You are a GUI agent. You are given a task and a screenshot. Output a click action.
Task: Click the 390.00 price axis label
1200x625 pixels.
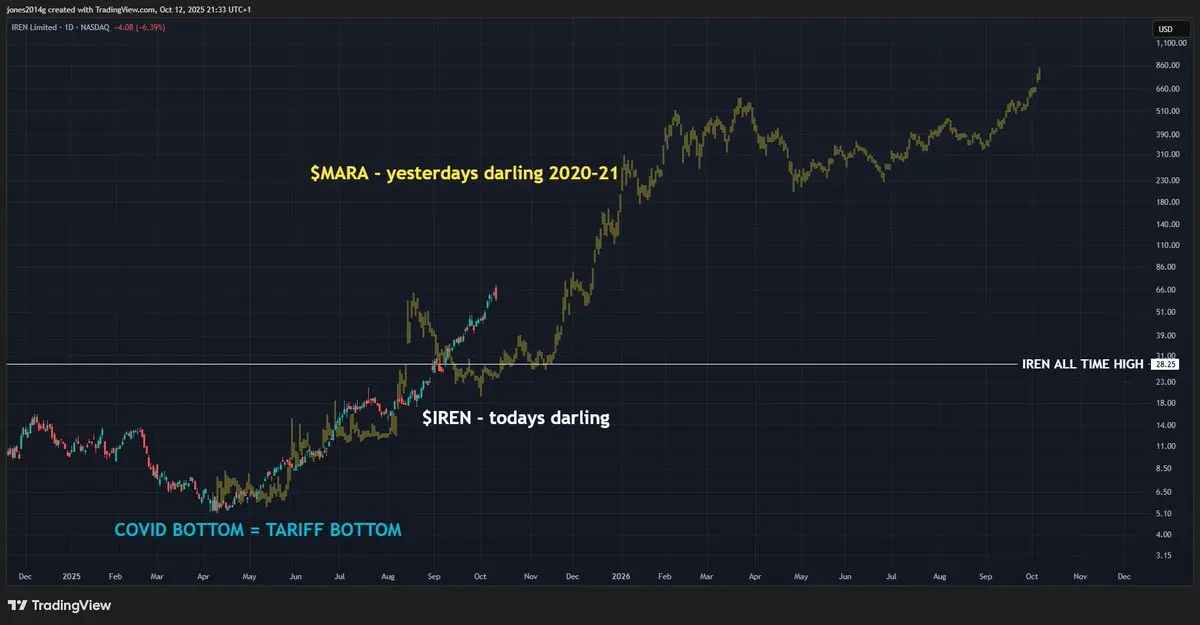coord(1167,134)
